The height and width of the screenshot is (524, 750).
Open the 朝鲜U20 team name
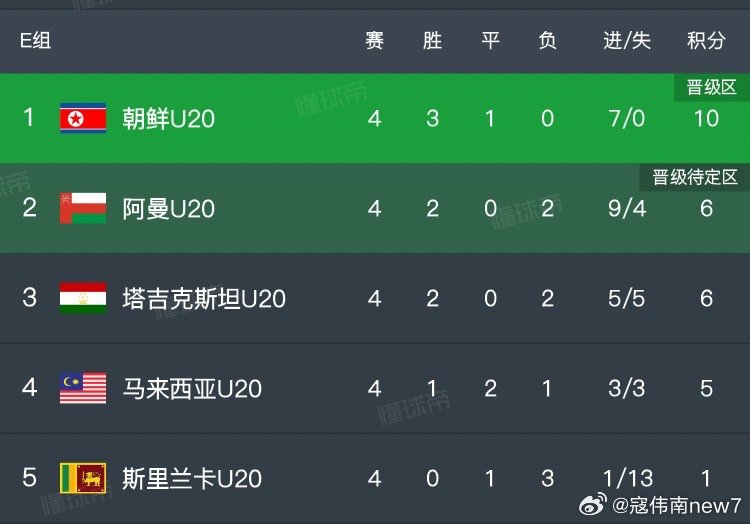click(x=168, y=118)
